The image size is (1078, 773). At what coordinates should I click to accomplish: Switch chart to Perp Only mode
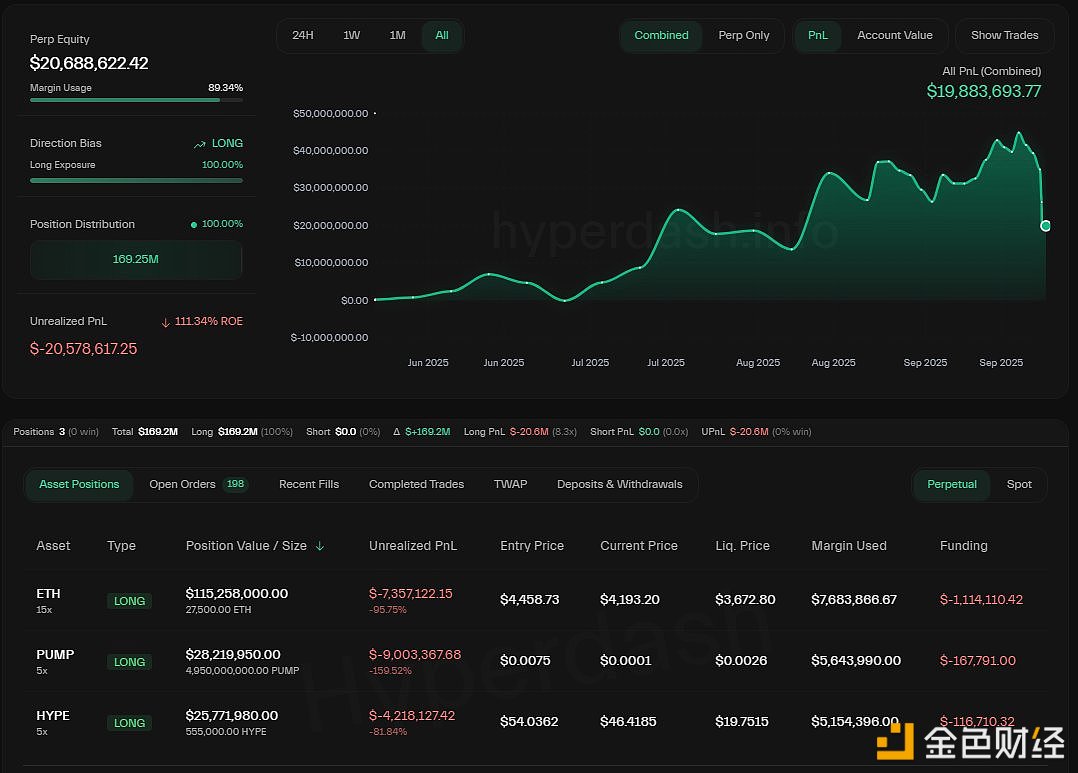pyautogui.click(x=743, y=35)
